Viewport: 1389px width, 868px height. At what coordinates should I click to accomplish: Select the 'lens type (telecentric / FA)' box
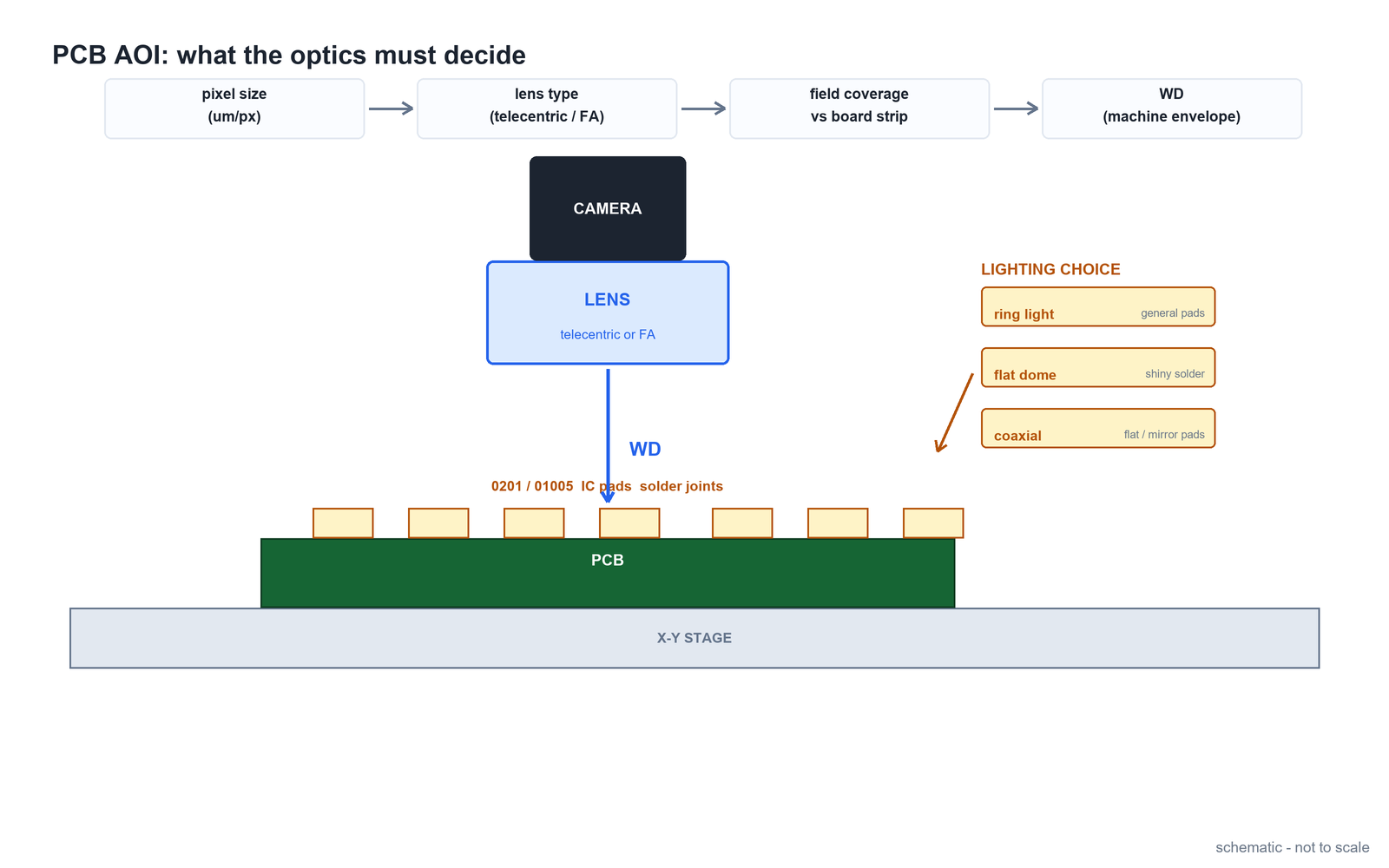tap(547, 108)
